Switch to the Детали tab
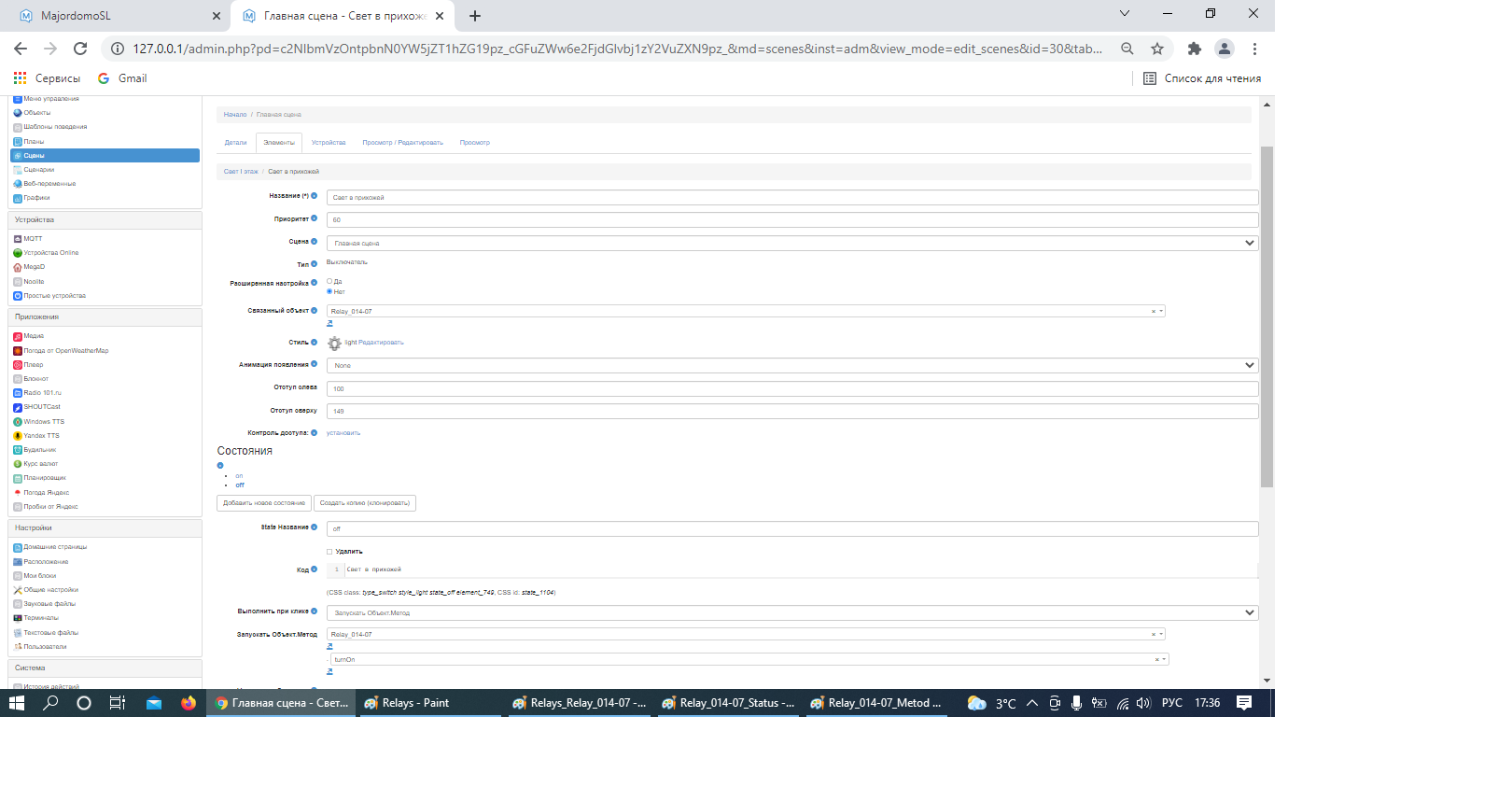Viewport: 1512px width, 801px height. click(235, 143)
